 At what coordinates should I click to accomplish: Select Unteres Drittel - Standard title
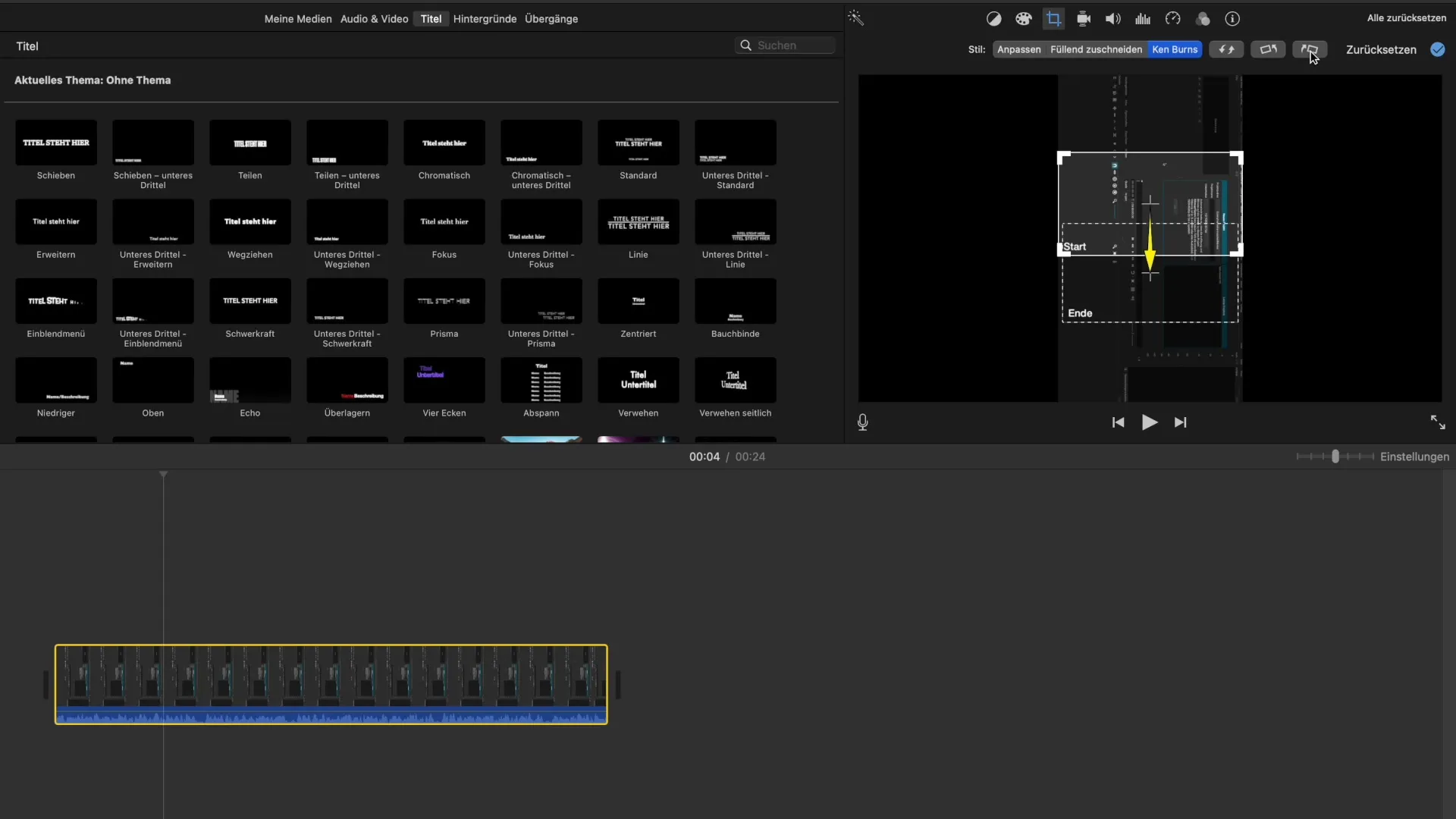tap(736, 143)
